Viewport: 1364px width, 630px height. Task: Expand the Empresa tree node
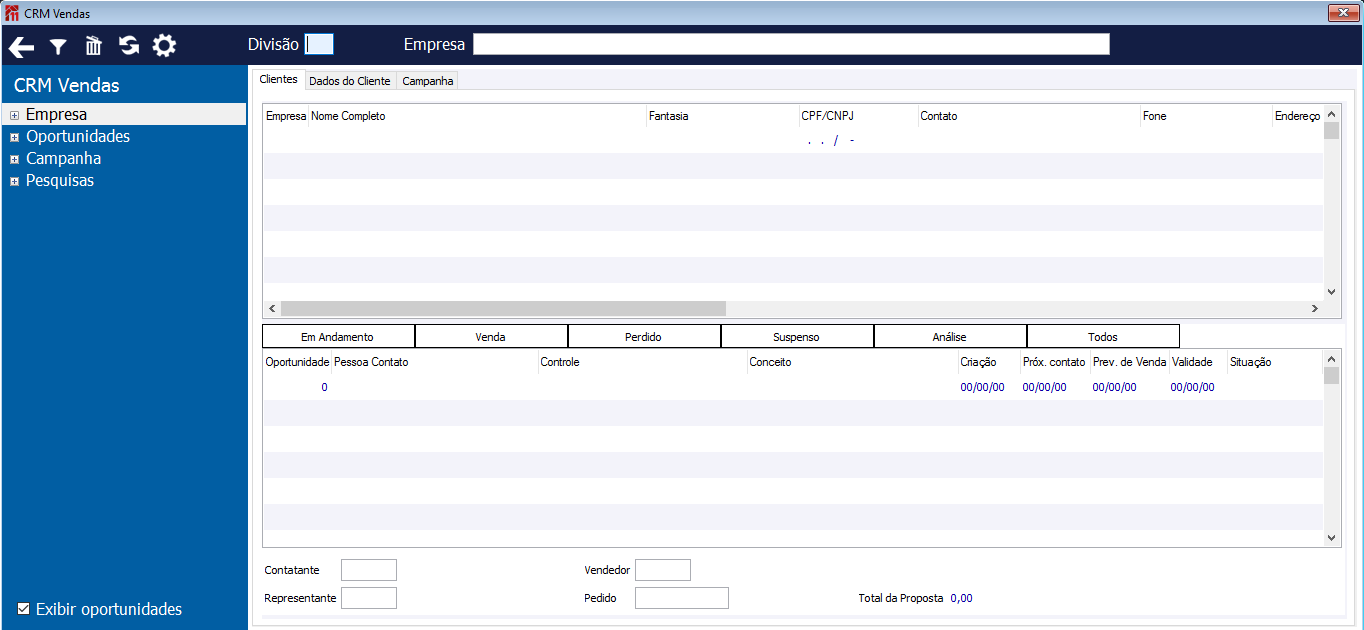click(14, 116)
